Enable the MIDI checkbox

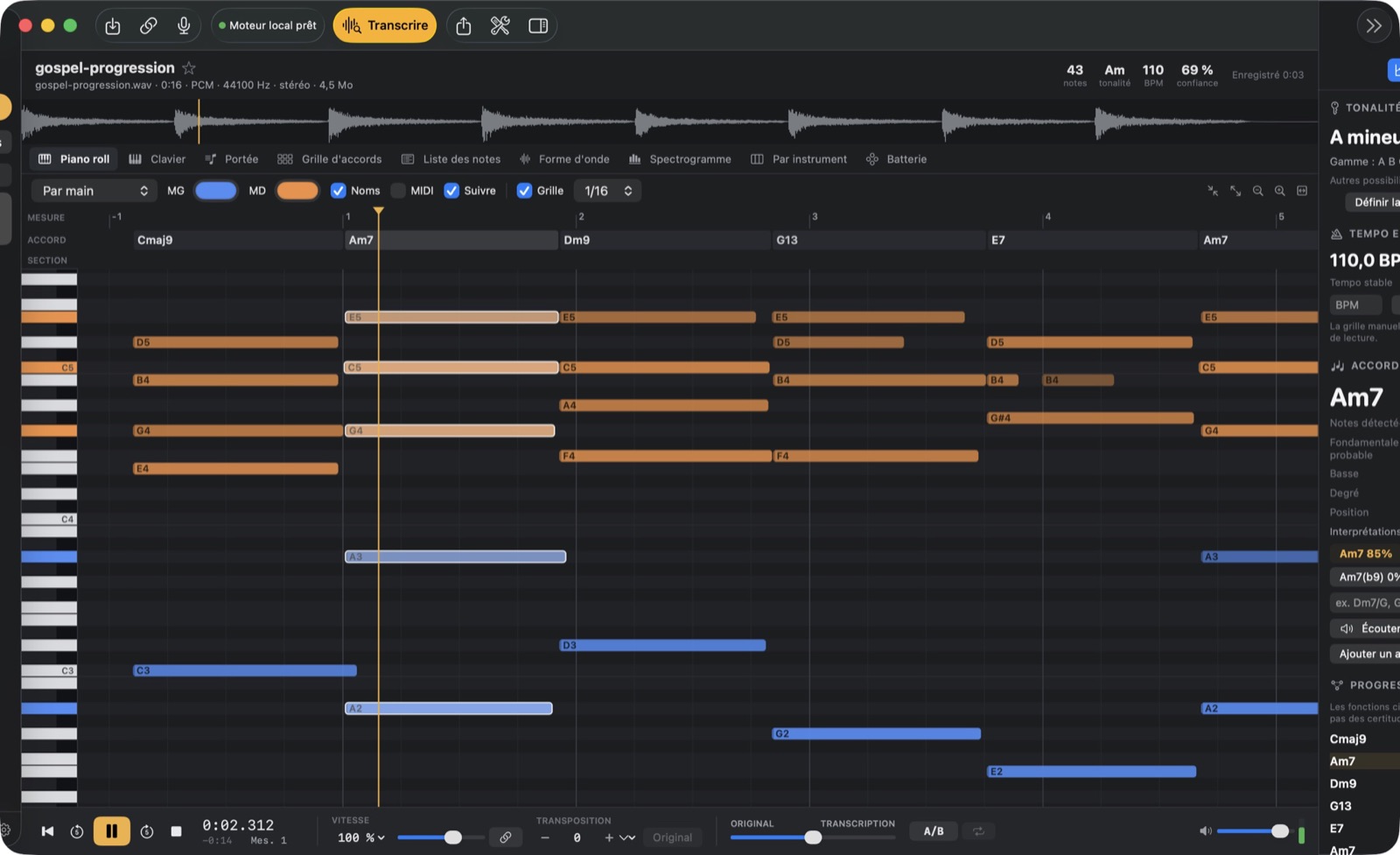[x=398, y=191]
